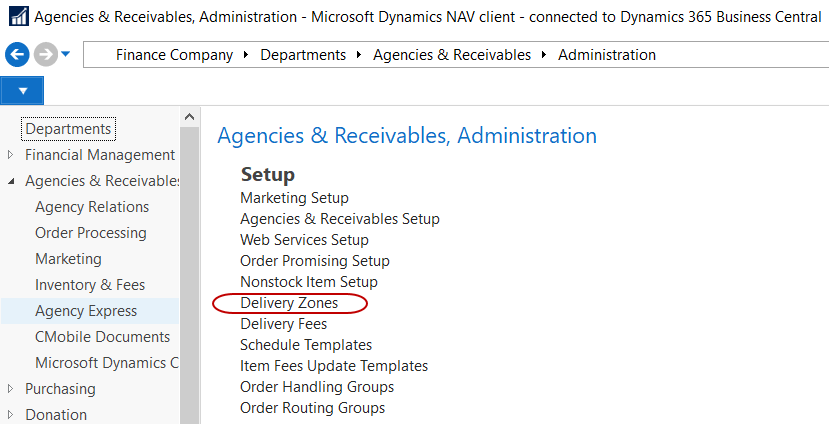Expand the Financial Management tree node
The height and width of the screenshot is (424, 829).
(11, 155)
